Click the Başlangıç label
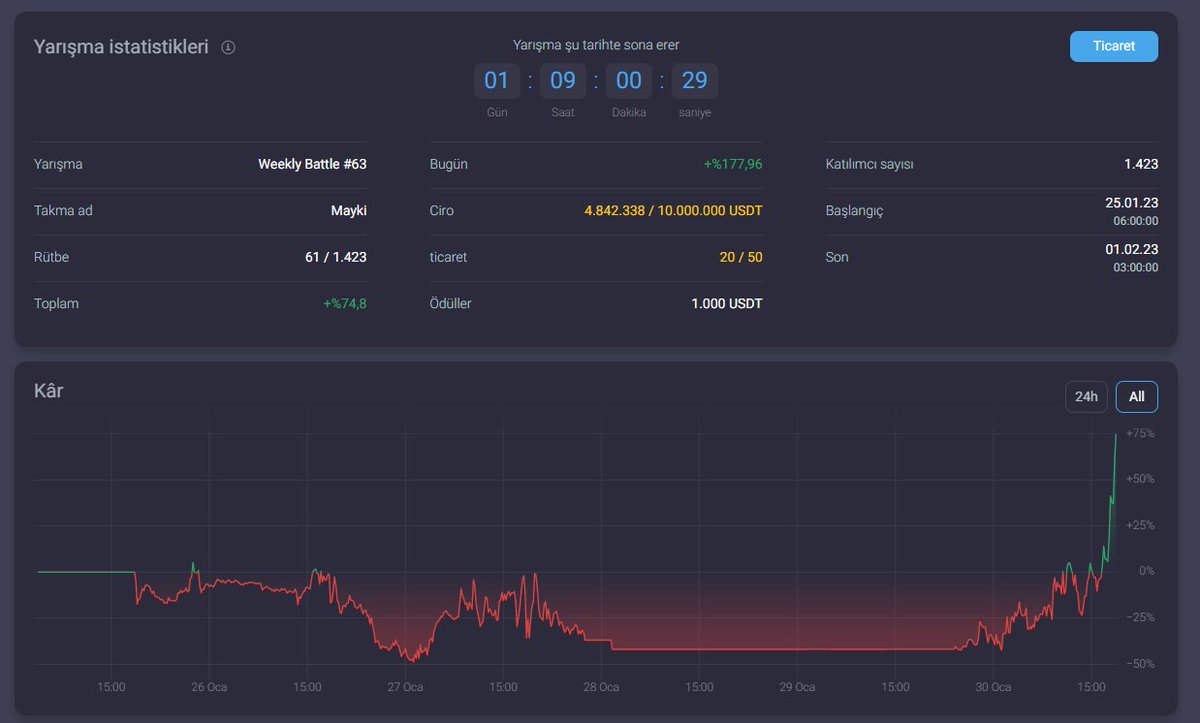The height and width of the screenshot is (723, 1200). coord(855,211)
